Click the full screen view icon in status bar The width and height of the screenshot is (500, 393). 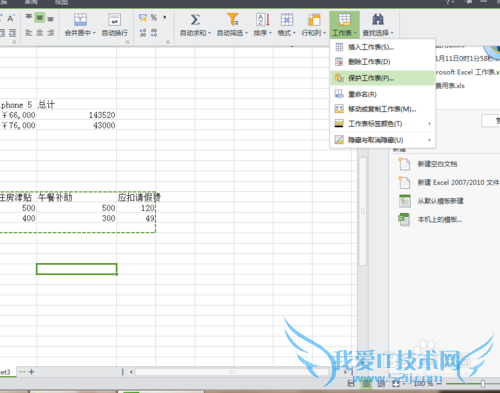tap(396, 384)
